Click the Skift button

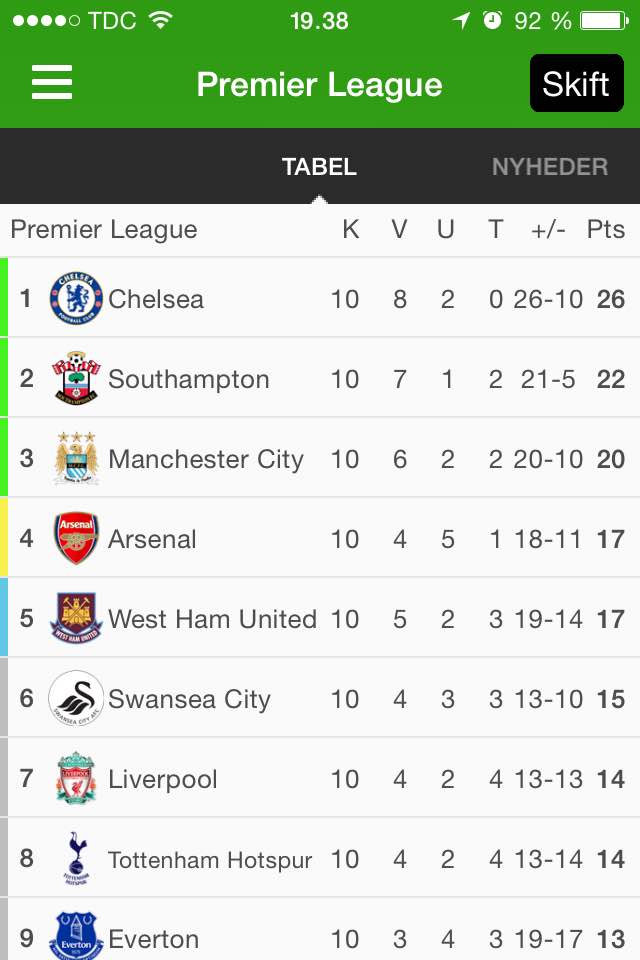tap(576, 83)
